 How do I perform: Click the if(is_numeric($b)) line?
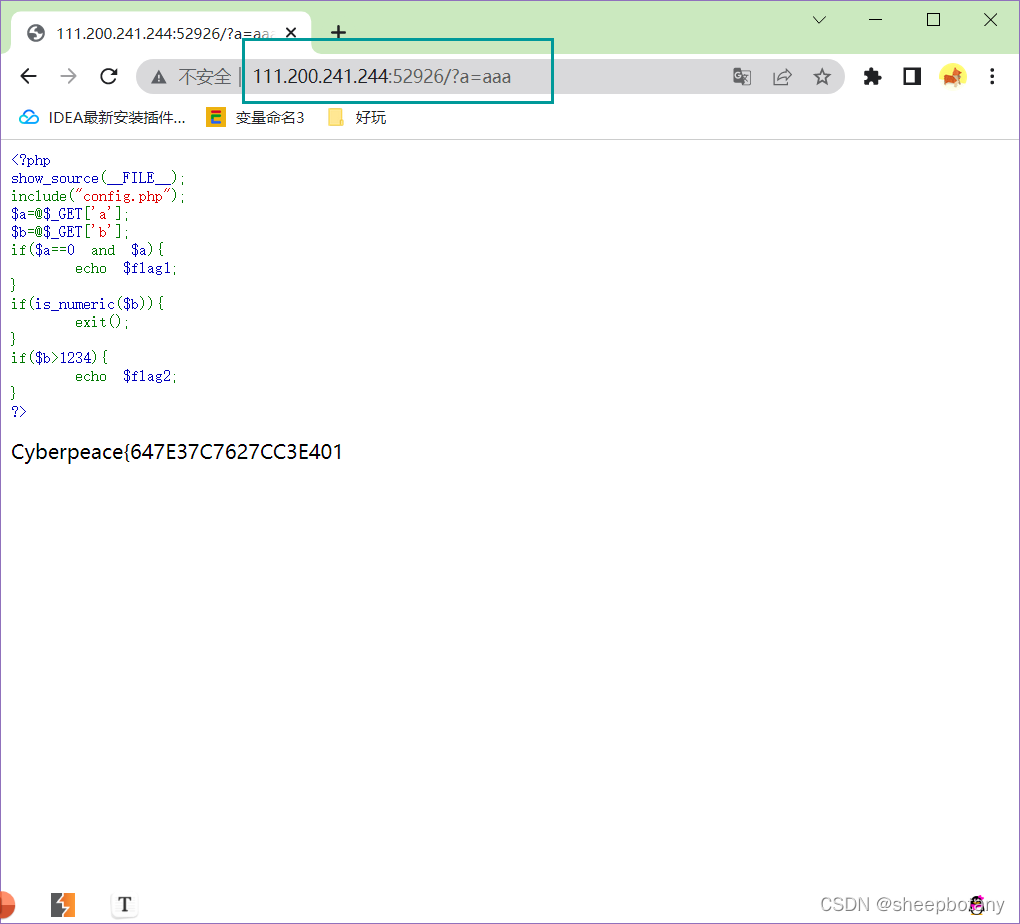[x=87, y=304]
